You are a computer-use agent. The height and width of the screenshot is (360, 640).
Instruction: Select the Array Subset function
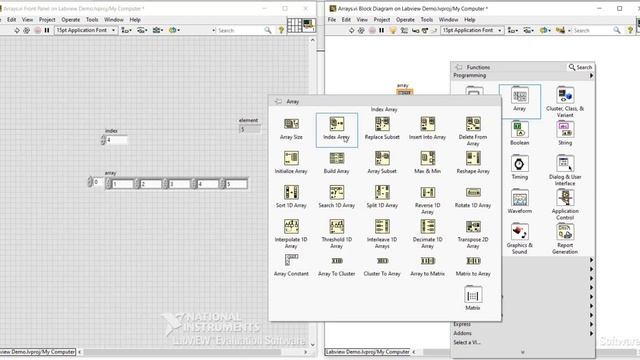382,162
